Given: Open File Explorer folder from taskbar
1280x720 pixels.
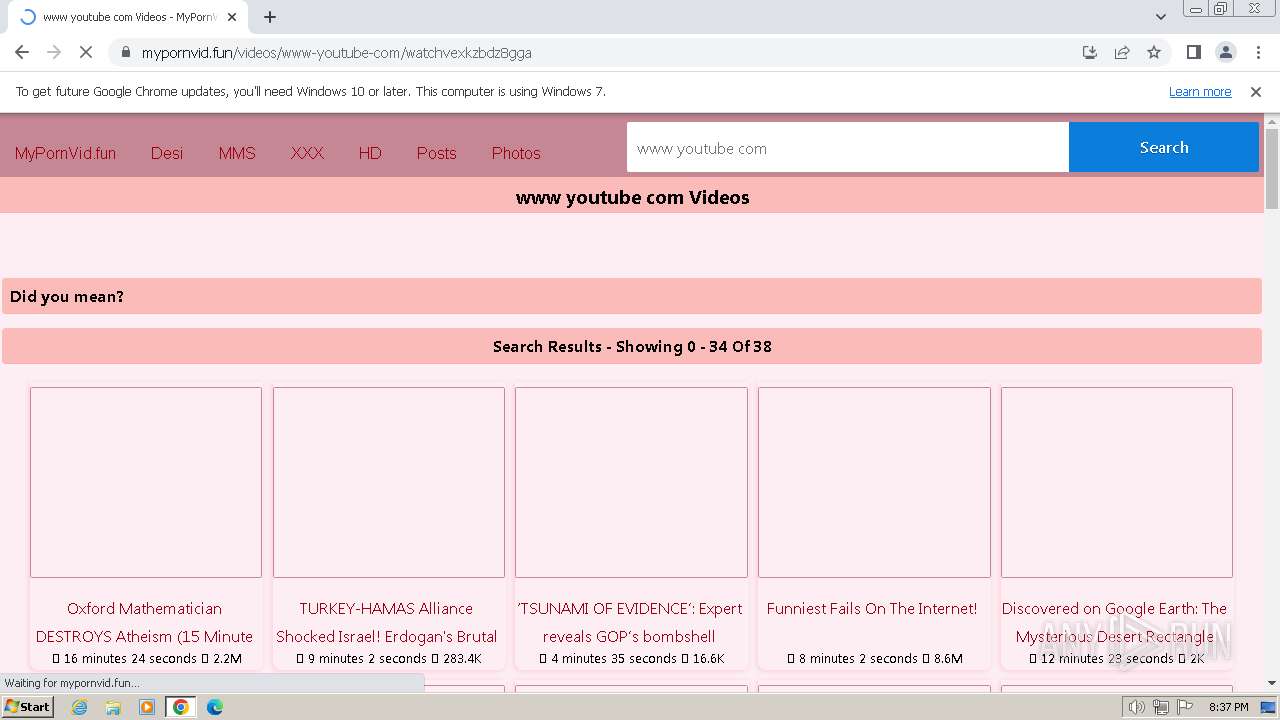Looking at the screenshot, I should point(113,707).
